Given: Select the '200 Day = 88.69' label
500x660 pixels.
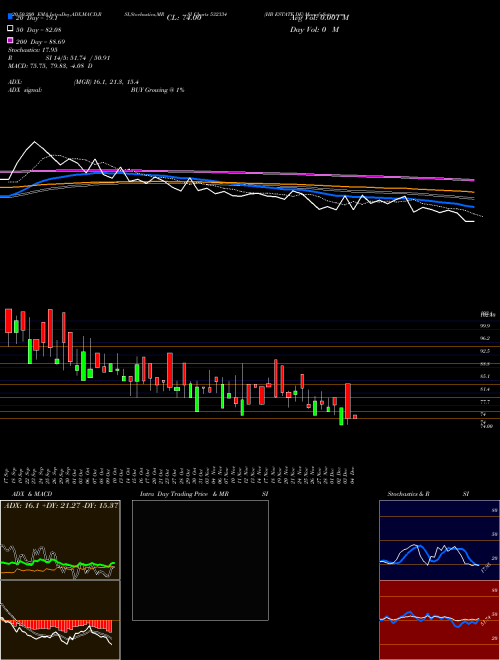Looking at the screenshot, I should click(40, 42).
